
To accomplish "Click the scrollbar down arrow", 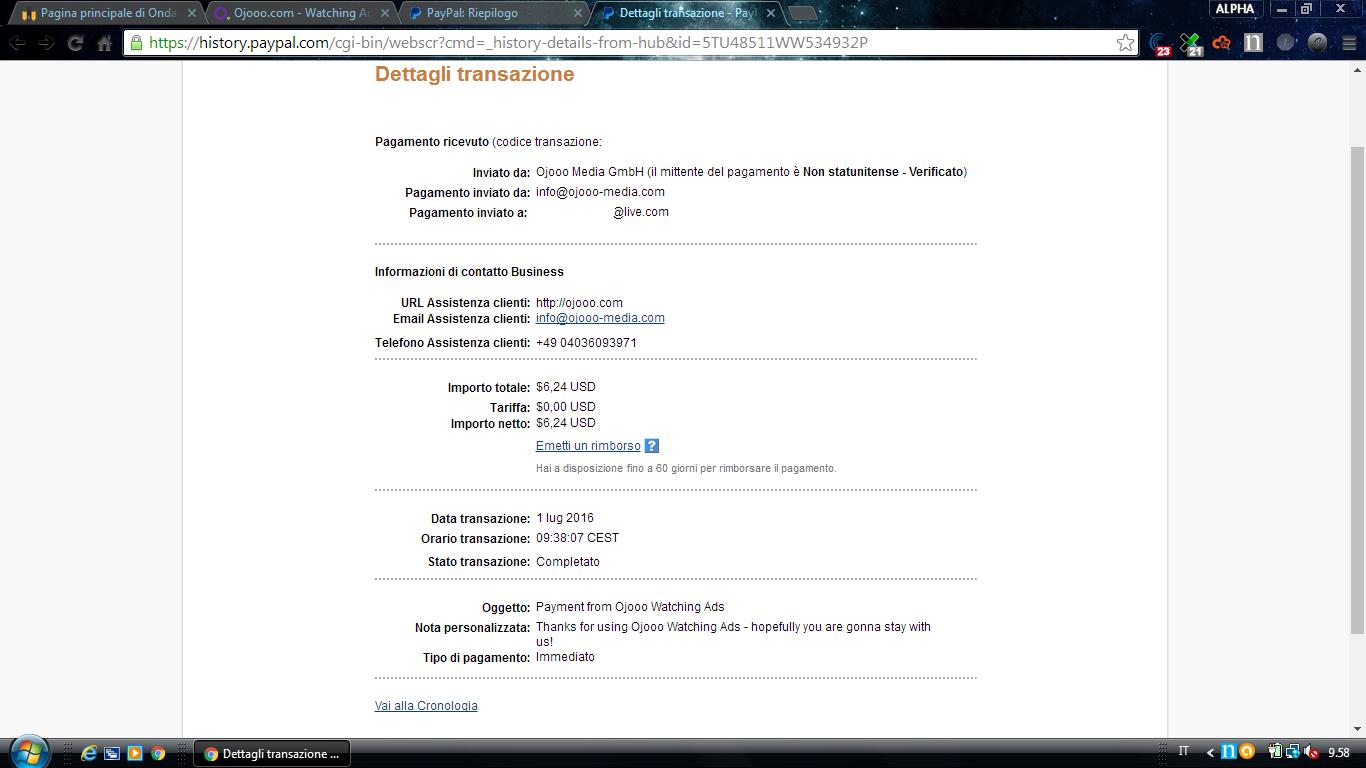I will 1357,729.
